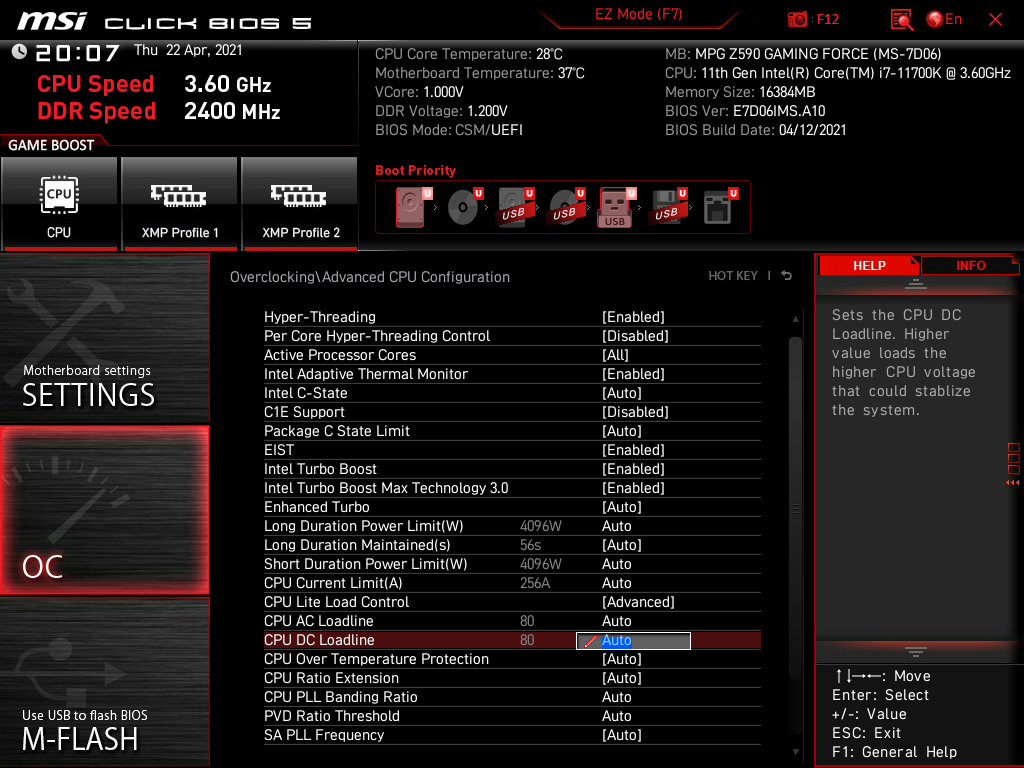Select the USB hard disk boot icon

[515, 207]
